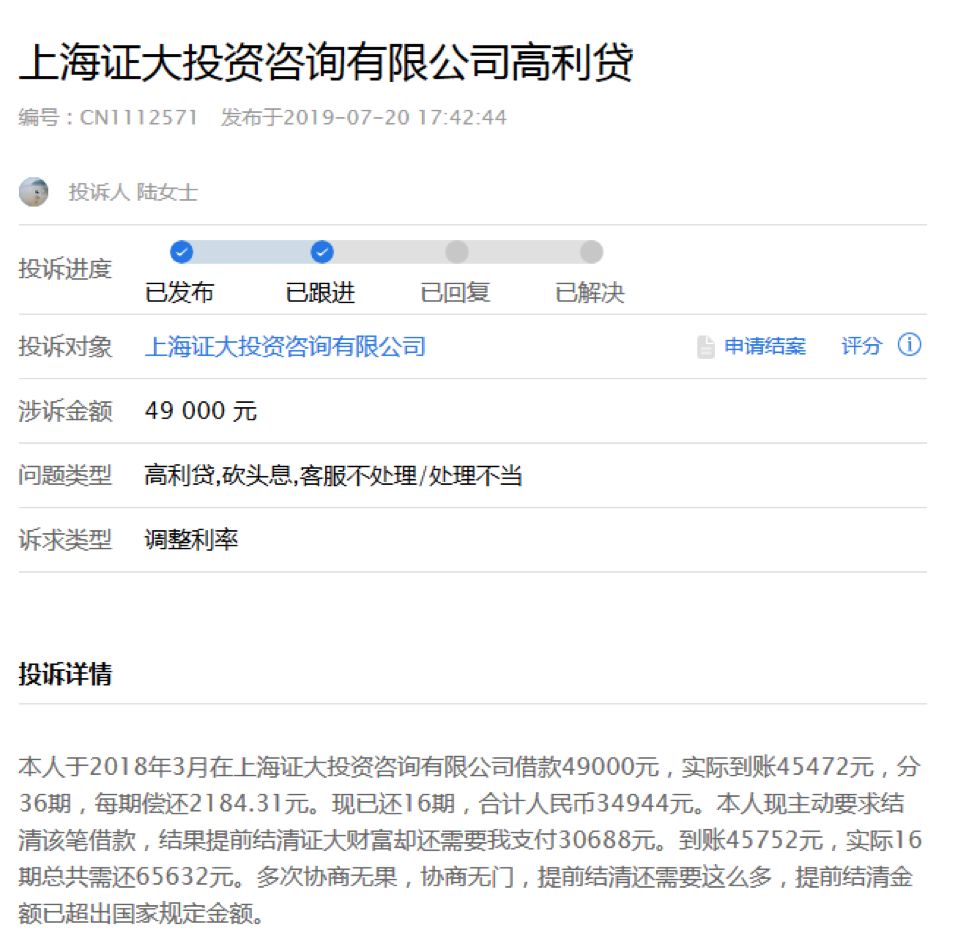This screenshot has height=933, width=977.
Task: Click the 投诉进度 row label
Action: [x=65, y=269]
